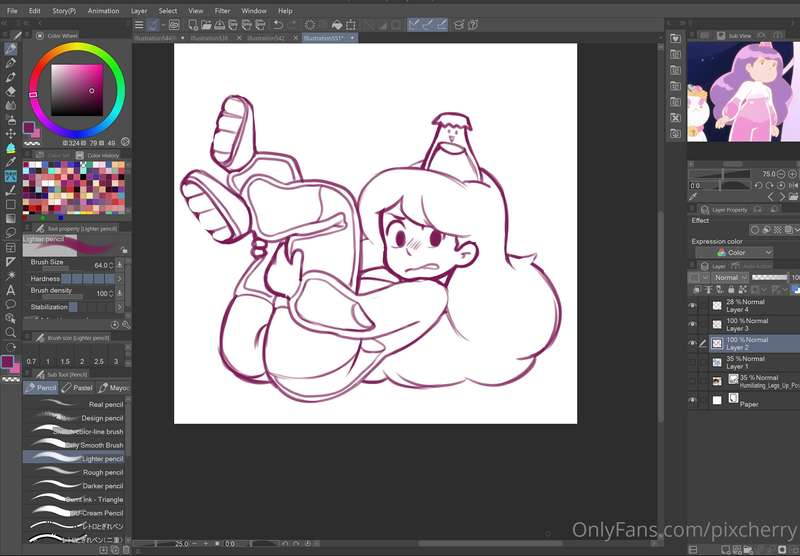Toggle snap to ruler in command bar

click(414, 24)
